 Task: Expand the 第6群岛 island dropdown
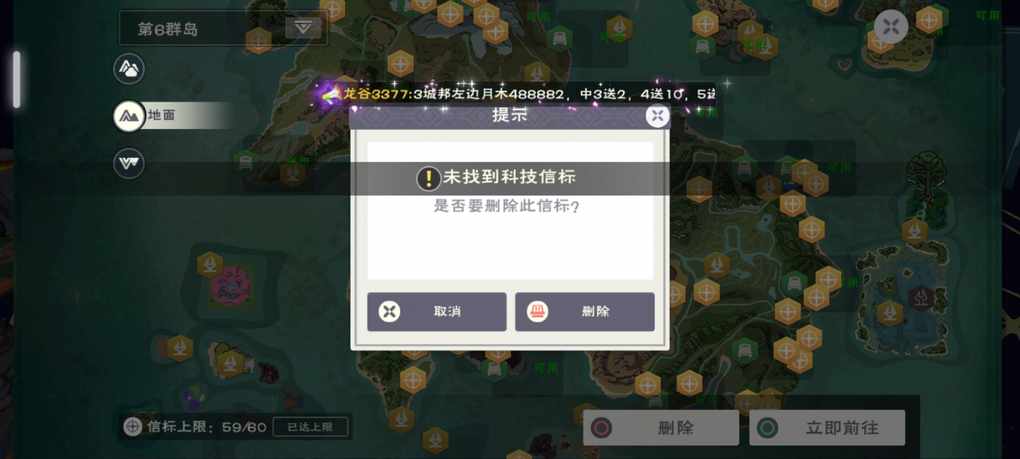pyautogui.click(x=303, y=28)
